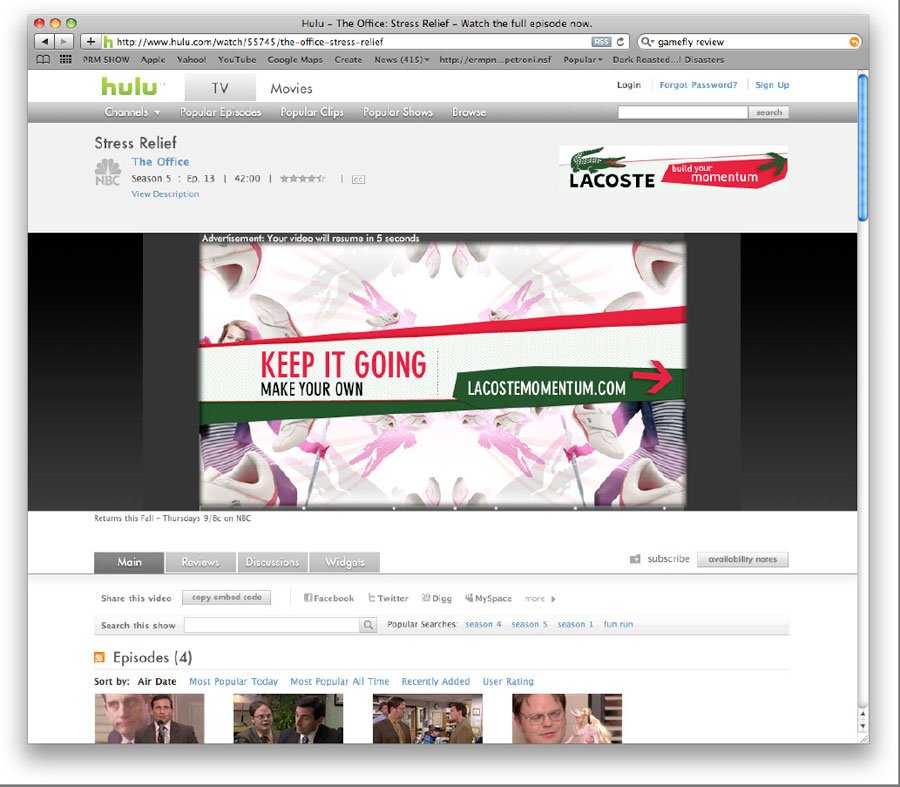Open the YouTube bookmark
Viewport: 900px width, 787px height.
(x=237, y=60)
